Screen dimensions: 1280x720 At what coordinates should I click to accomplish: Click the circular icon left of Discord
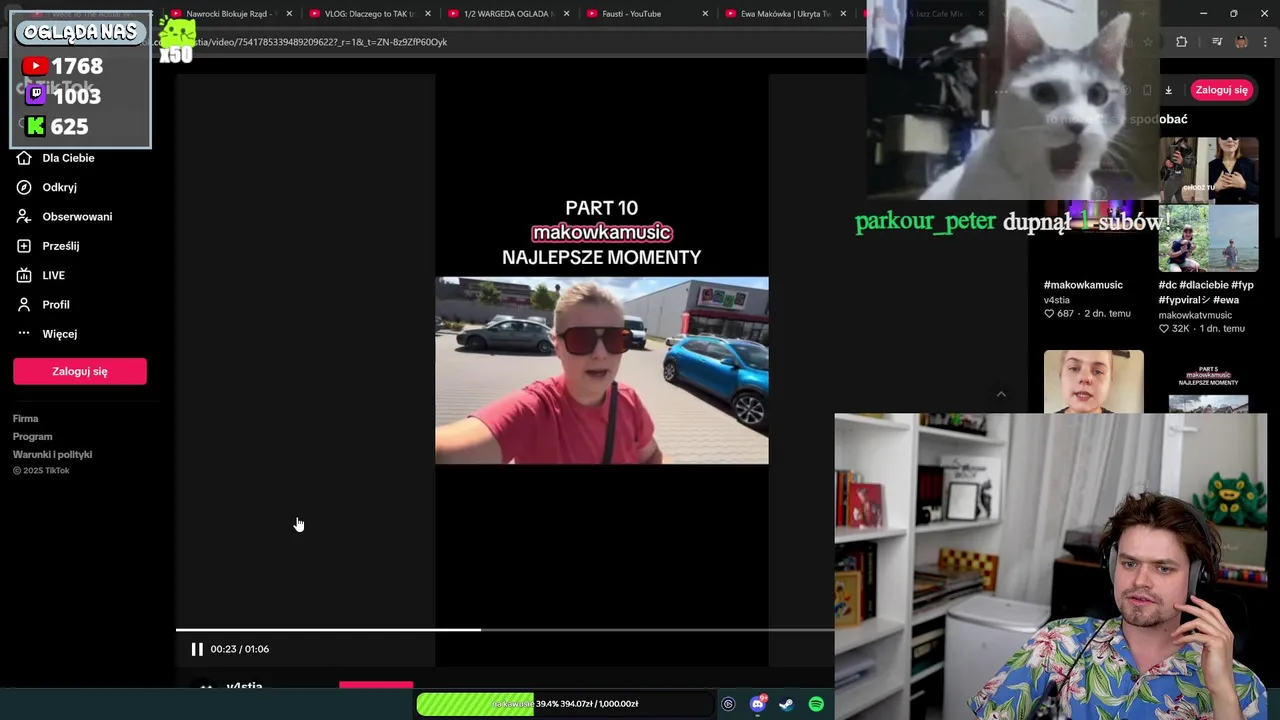(x=728, y=704)
